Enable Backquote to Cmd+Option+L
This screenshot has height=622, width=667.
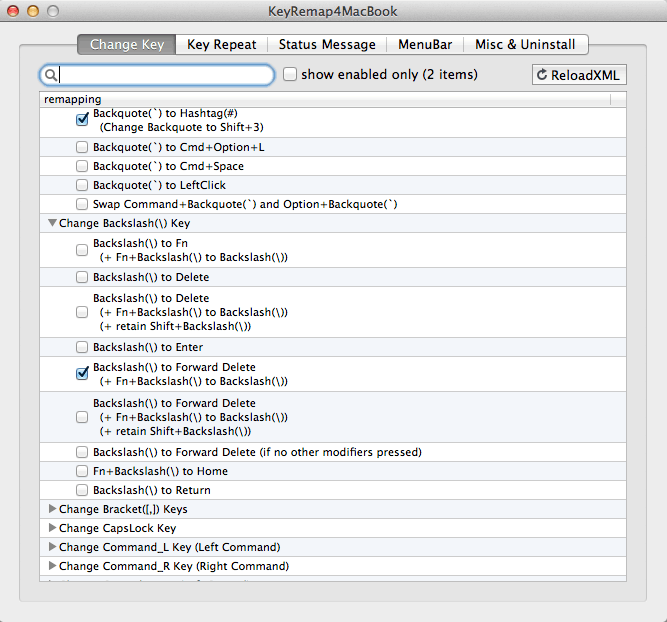pos(82,147)
